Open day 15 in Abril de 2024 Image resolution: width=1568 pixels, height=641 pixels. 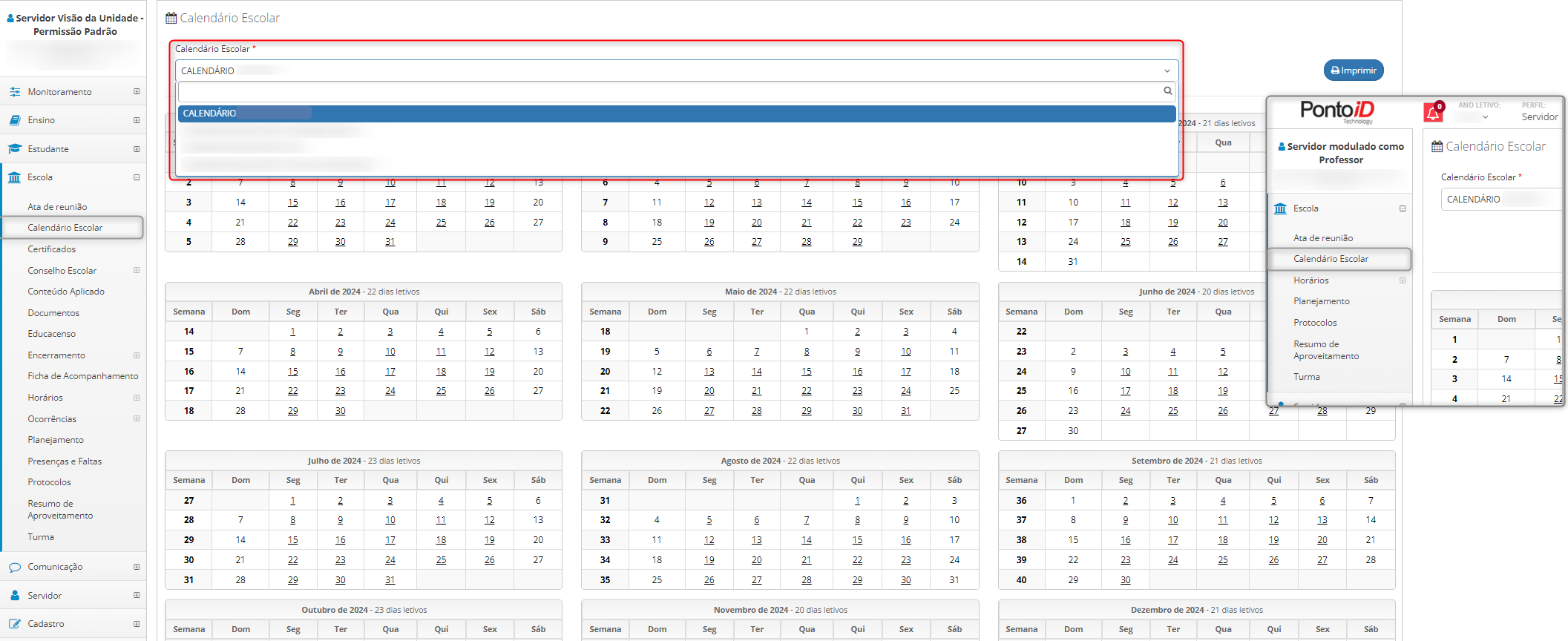pyautogui.click(x=293, y=372)
